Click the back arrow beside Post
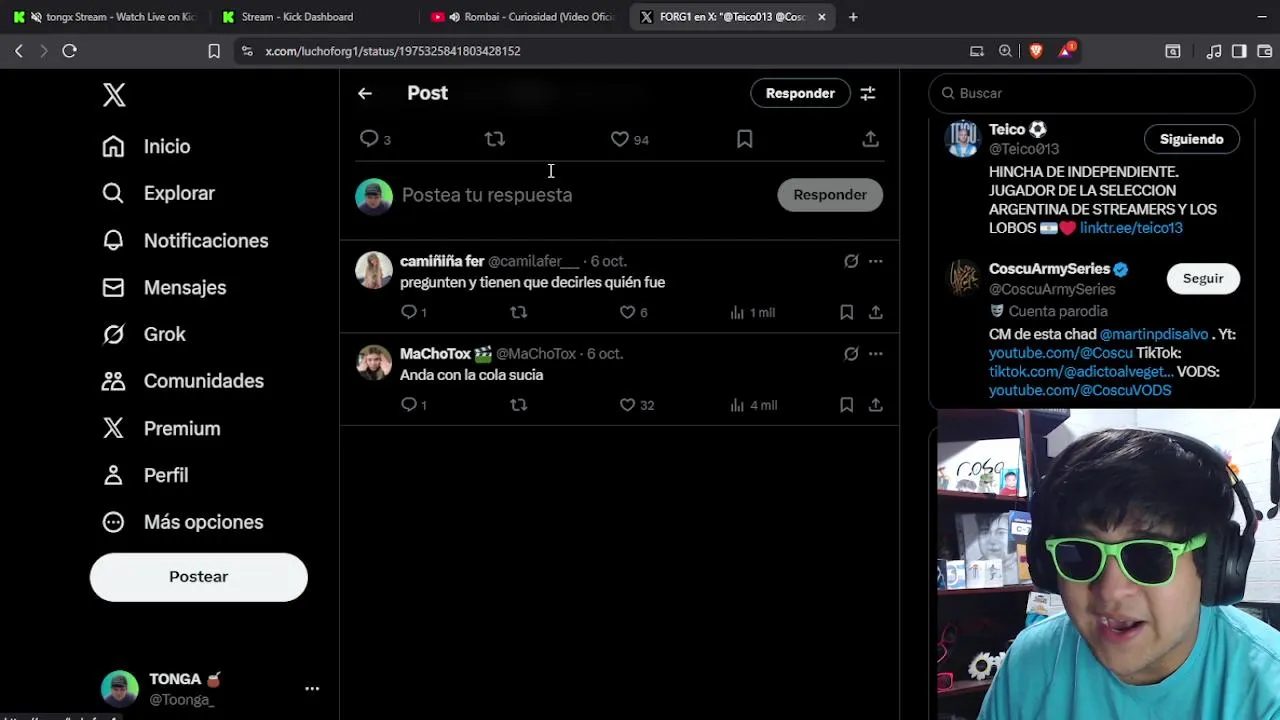The image size is (1280, 720). point(365,93)
